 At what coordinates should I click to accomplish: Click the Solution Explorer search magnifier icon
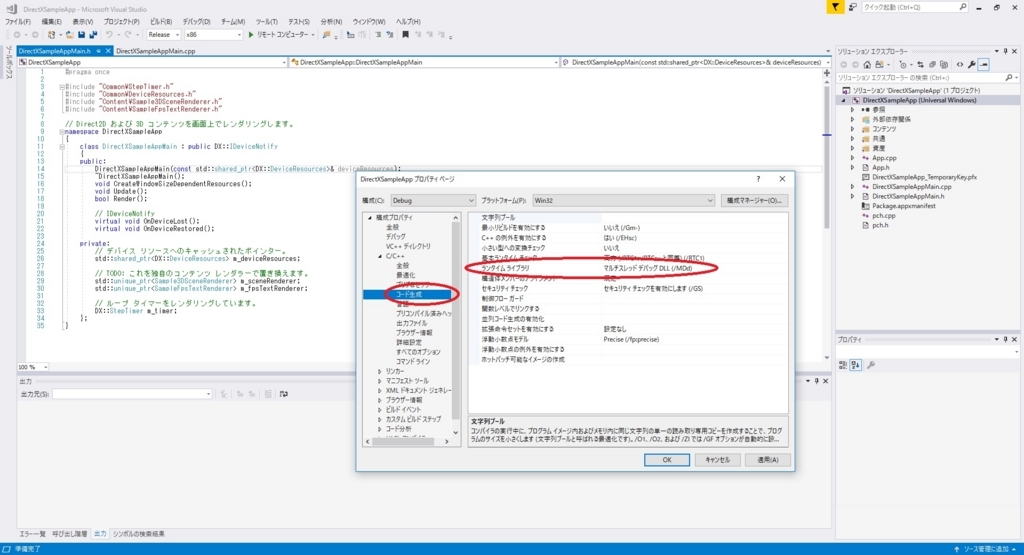[1009, 78]
